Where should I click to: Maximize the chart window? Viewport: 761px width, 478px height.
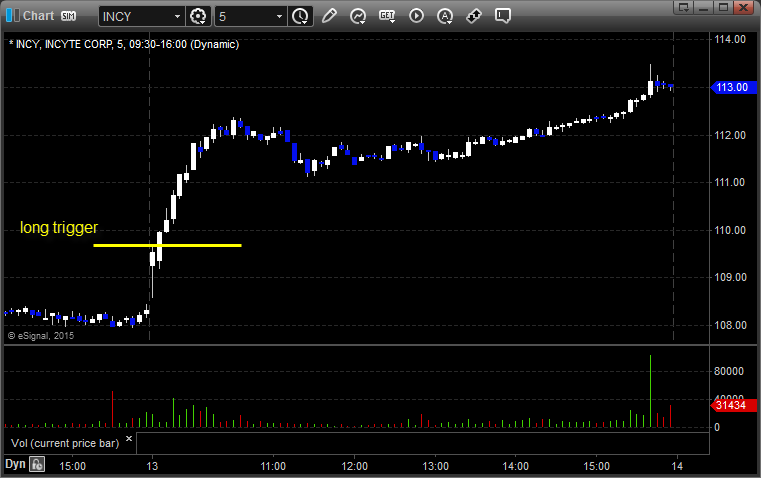click(724, 7)
